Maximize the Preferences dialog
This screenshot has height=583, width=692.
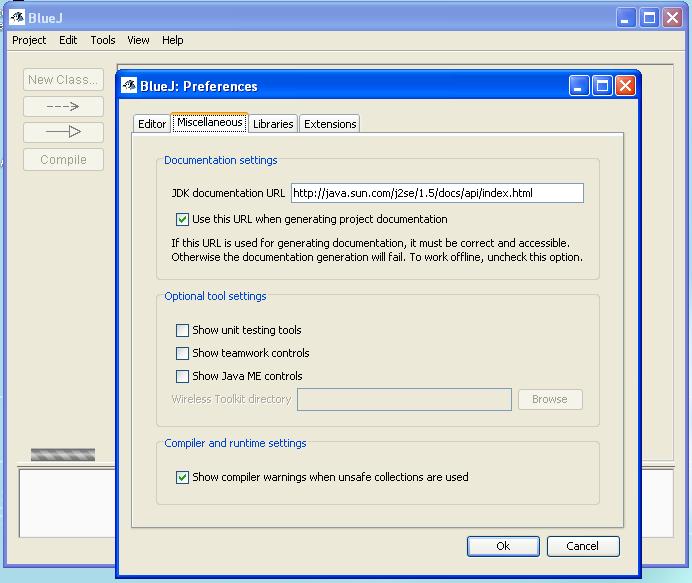click(x=602, y=86)
